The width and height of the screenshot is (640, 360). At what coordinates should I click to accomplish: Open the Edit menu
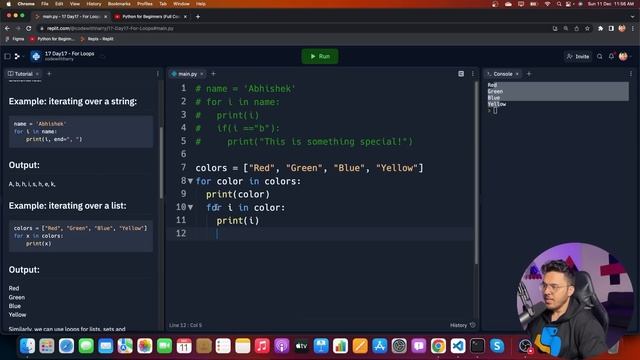pyautogui.click(x=59, y=4)
